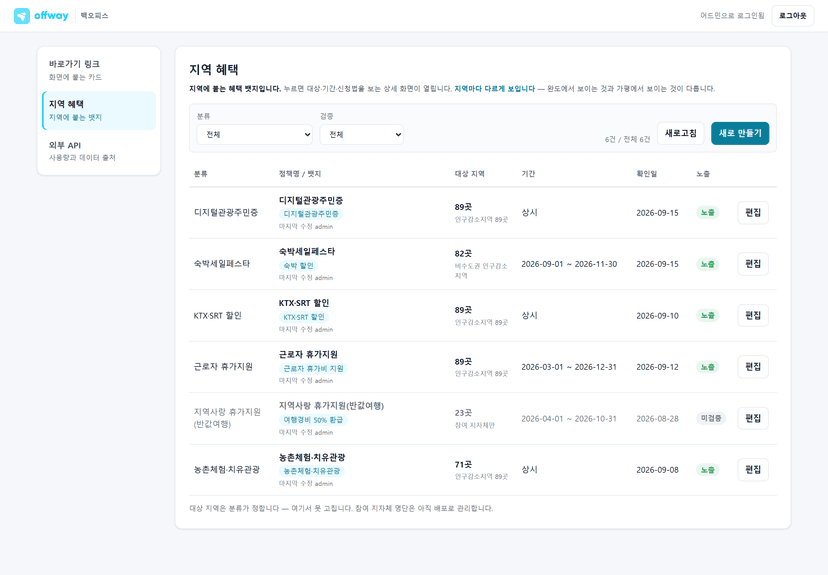This screenshot has width=828, height=575.
Task: Click 노출 status of 디지털관광주민증 row
Action: [x=708, y=213]
